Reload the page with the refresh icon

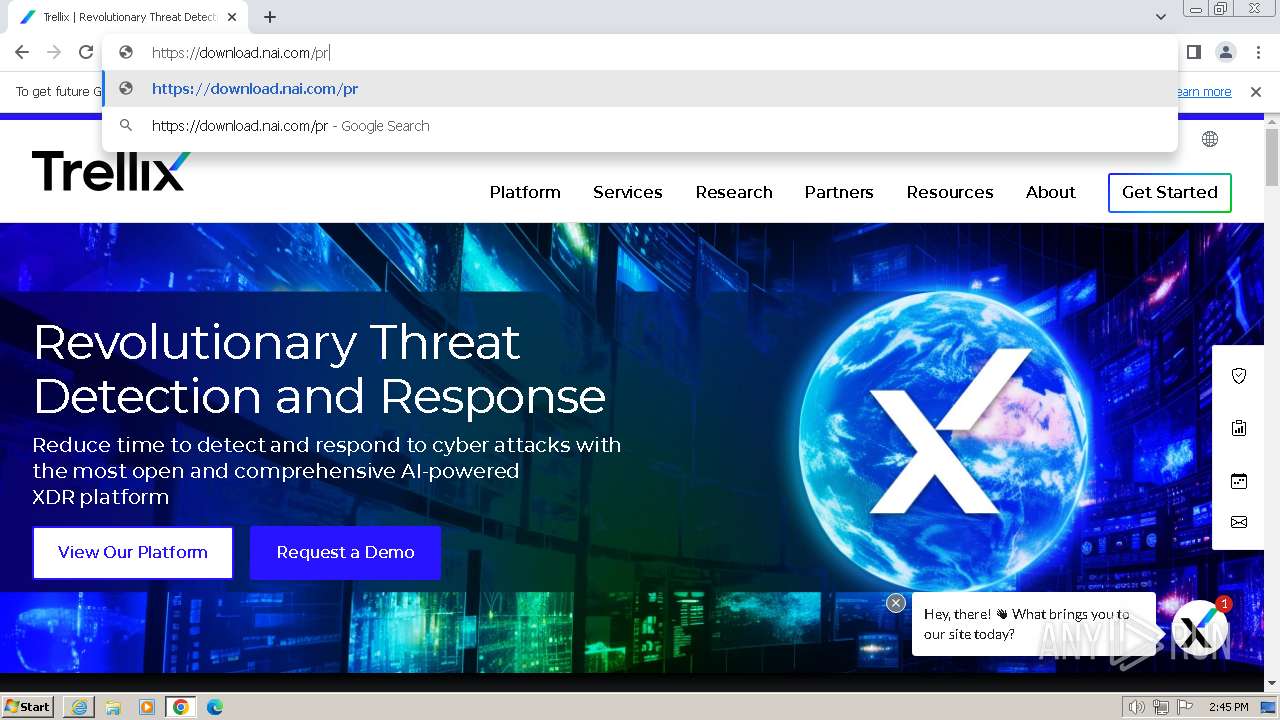[x=86, y=52]
